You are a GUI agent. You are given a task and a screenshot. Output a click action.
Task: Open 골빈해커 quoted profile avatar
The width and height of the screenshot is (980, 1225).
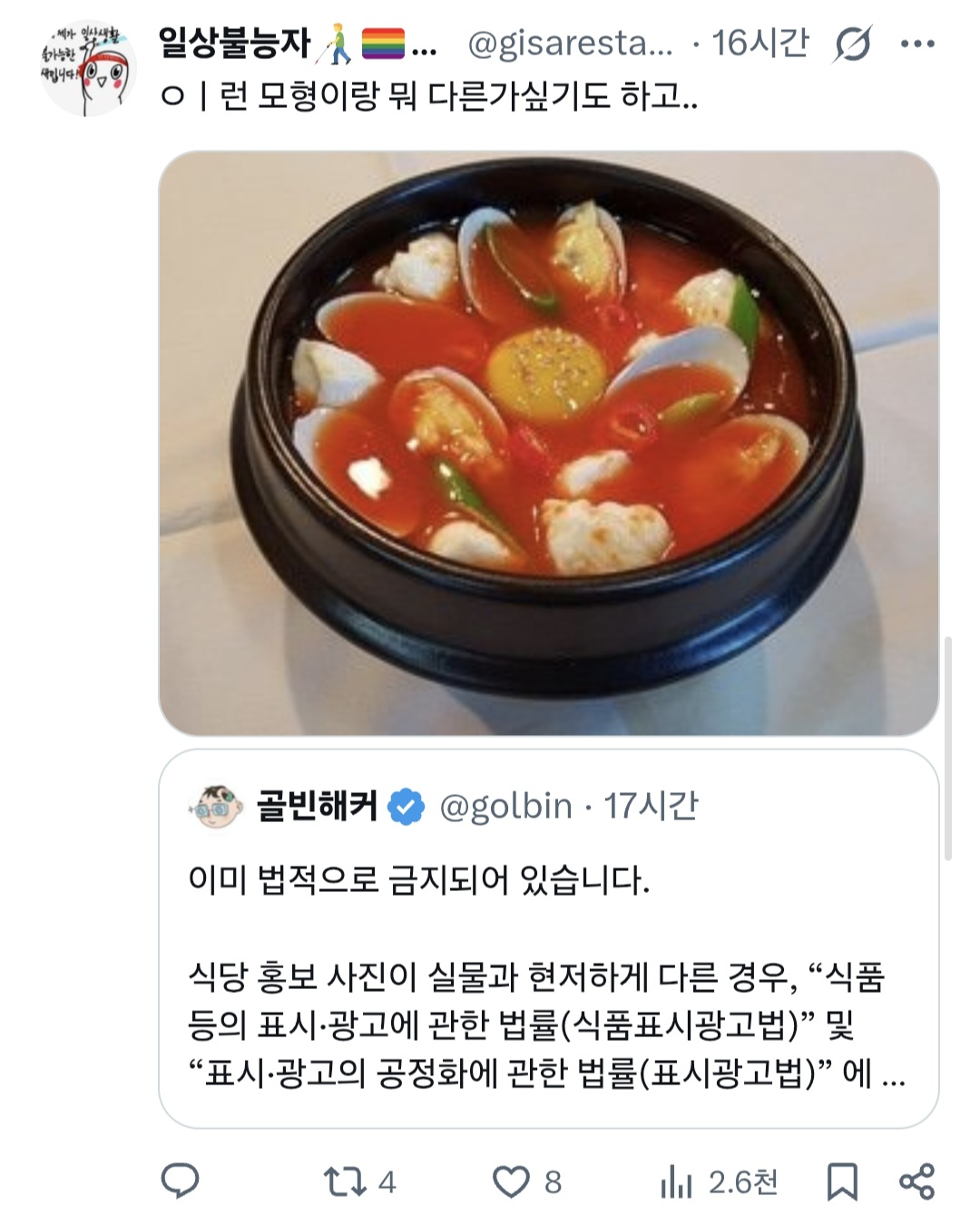click(x=216, y=806)
